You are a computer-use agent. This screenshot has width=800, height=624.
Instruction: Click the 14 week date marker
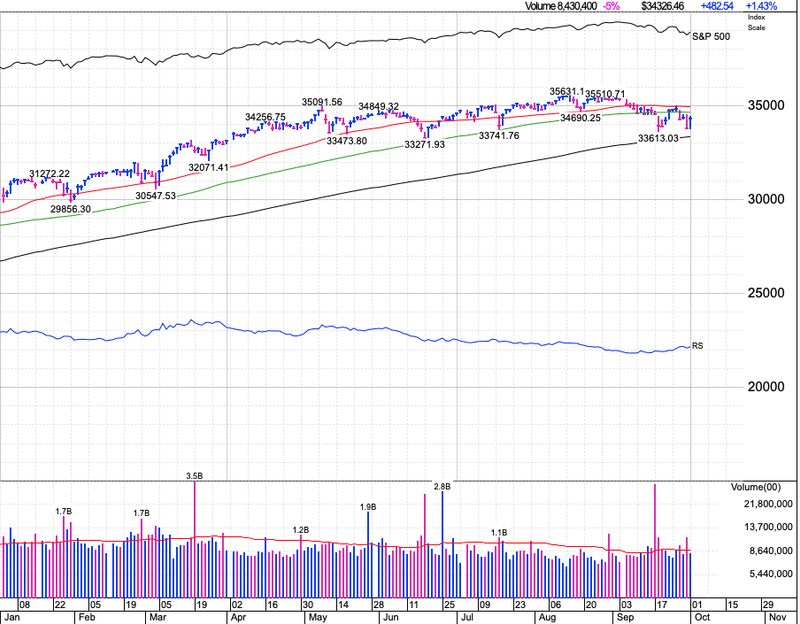tap(343, 605)
